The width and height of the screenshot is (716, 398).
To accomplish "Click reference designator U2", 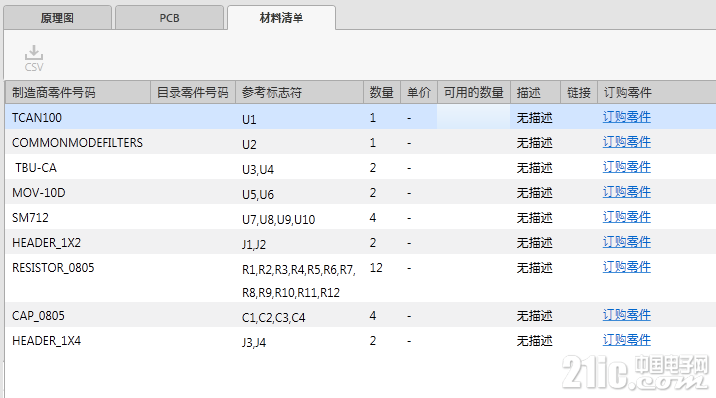I will (249, 145).
